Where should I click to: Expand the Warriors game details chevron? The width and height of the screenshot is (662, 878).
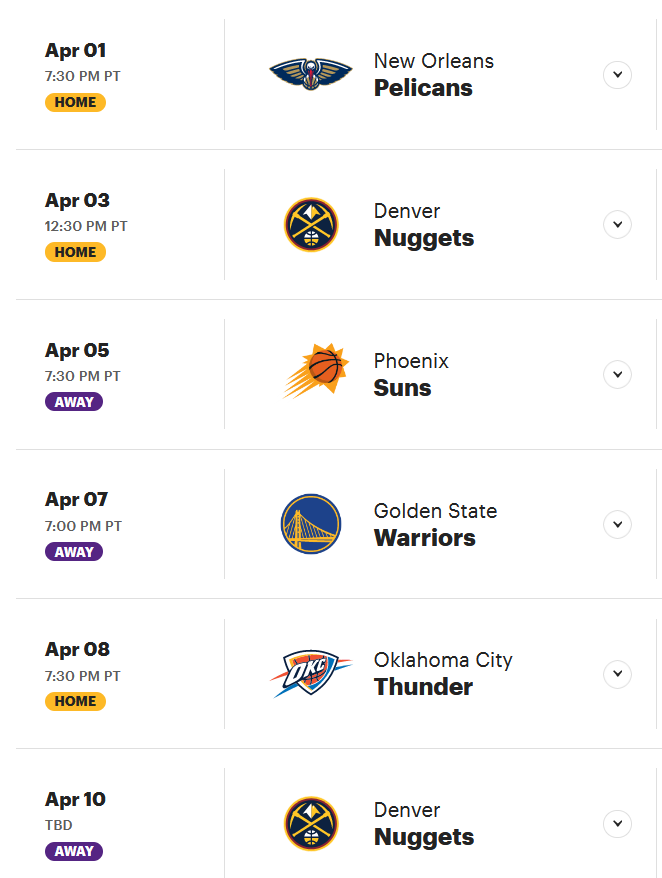coord(617,525)
